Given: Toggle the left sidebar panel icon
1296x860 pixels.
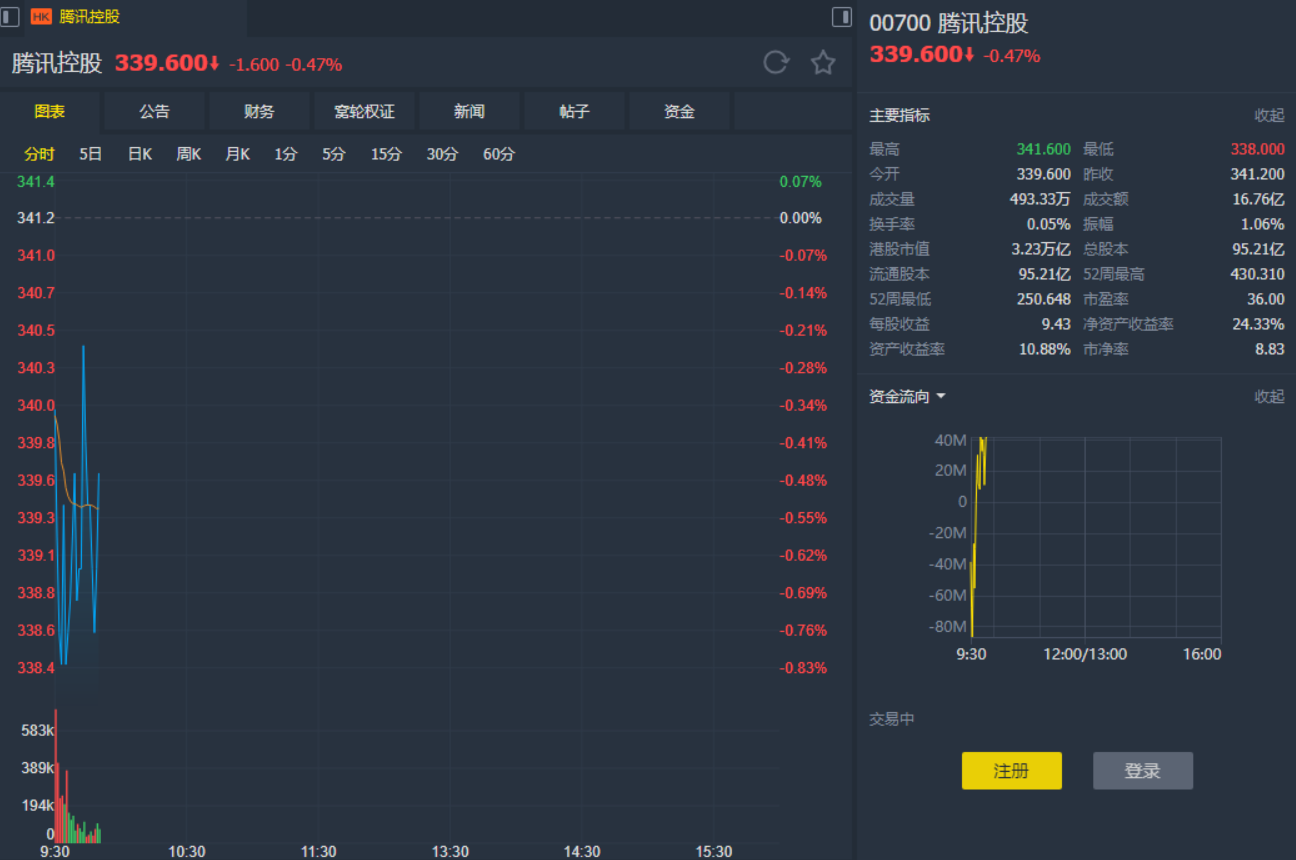Looking at the screenshot, I should point(10,17).
